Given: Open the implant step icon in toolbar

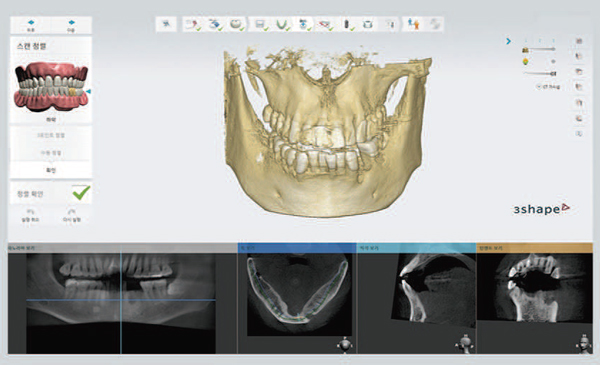Looking at the screenshot, I should [x=347, y=24].
